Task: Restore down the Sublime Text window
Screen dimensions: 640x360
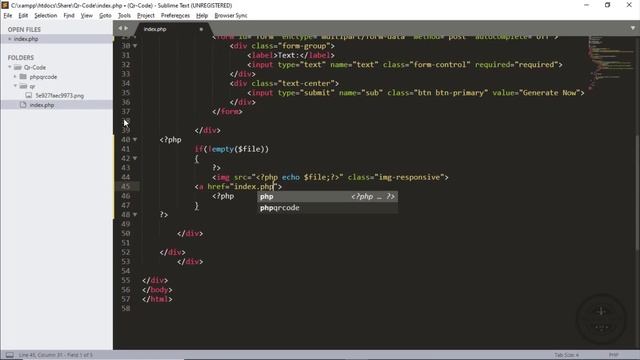Action: click(x=607, y=5)
